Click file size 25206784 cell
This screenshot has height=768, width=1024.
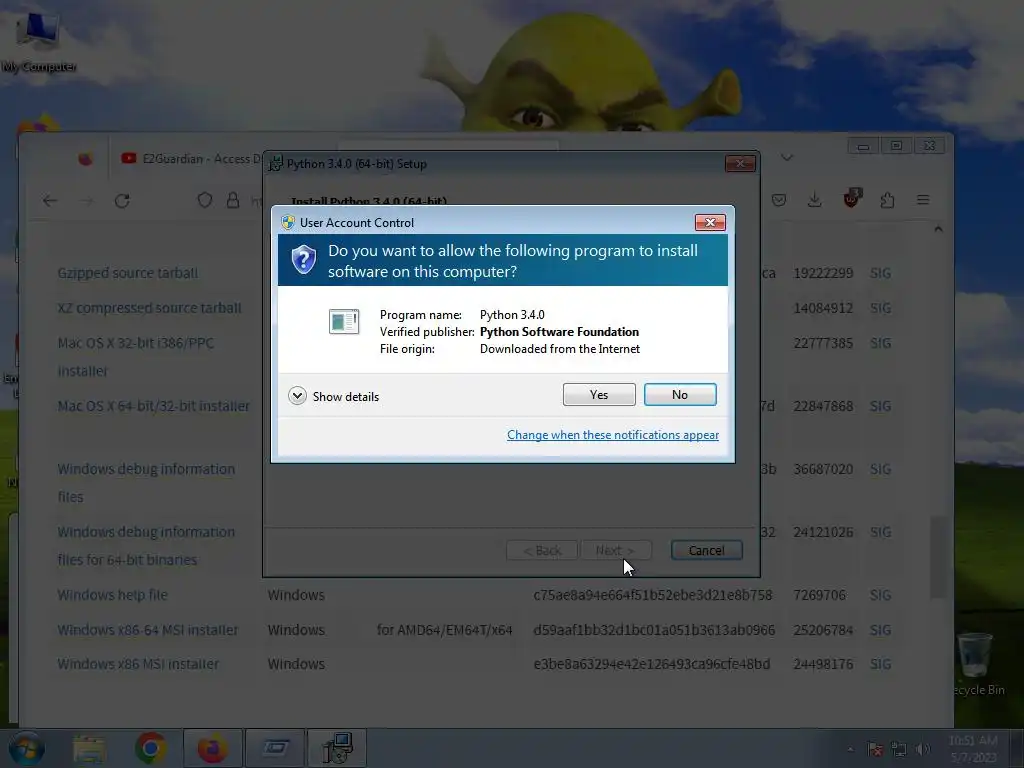[x=823, y=630]
